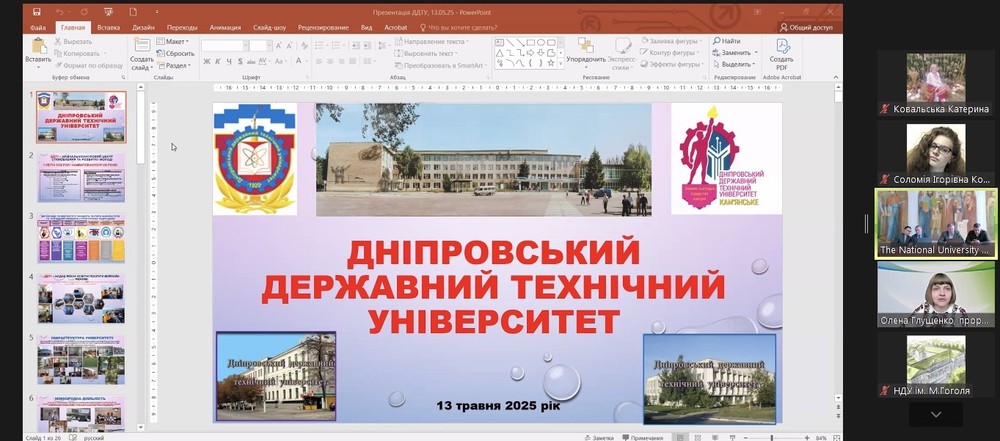Viewport: 1000px width, 441px height.
Task: Cut selection with Вырезать
Action: point(73,41)
